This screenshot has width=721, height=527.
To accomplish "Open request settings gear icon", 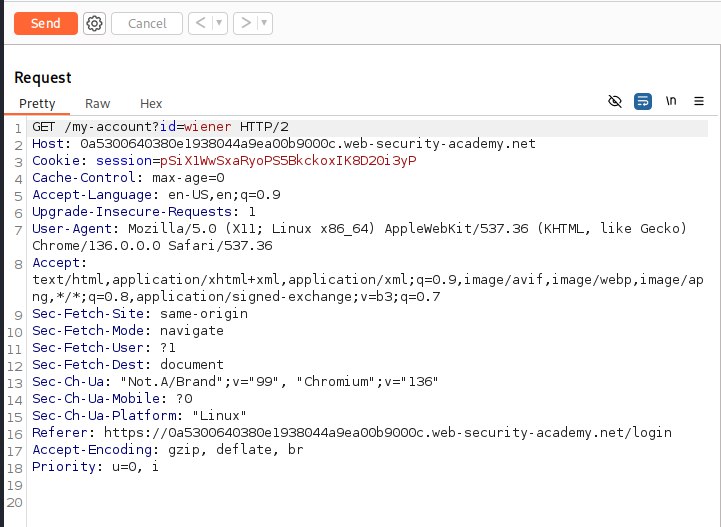I will (x=94, y=23).
